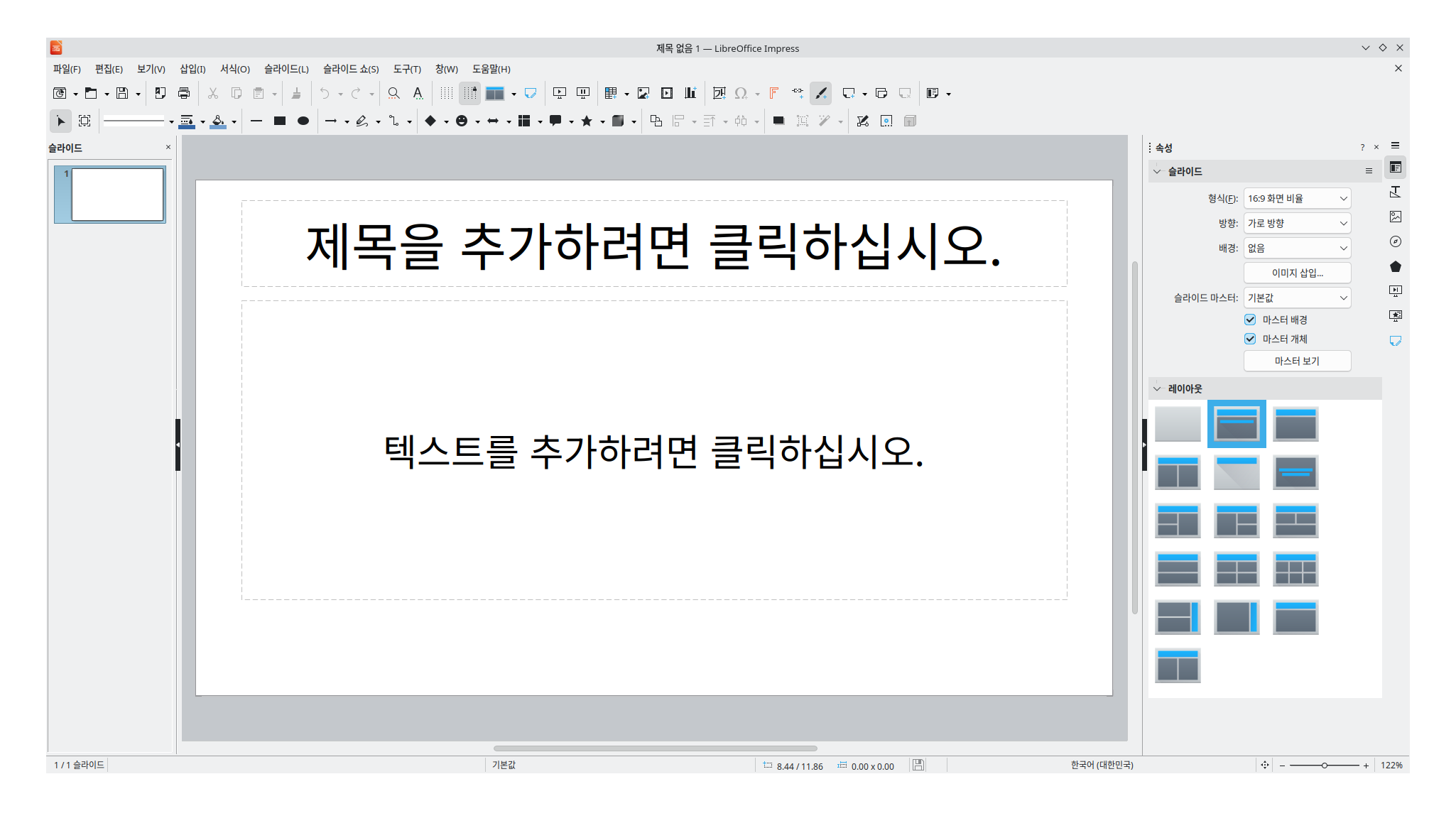The image size is (1456, 828).
Task: Select the arrow Select tool
Action: 61,121
